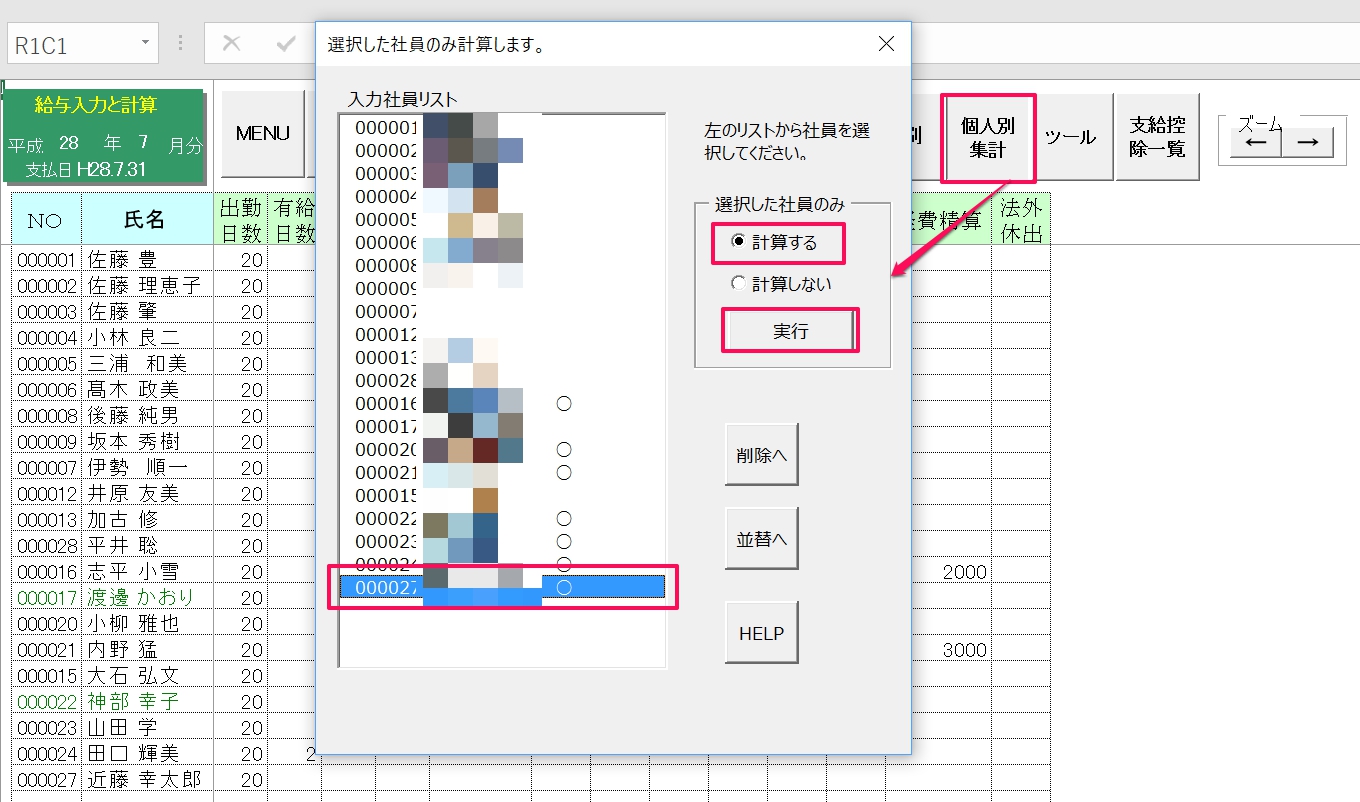
Task: Click name cell 伊勢 順一
Action: point(147,467)
